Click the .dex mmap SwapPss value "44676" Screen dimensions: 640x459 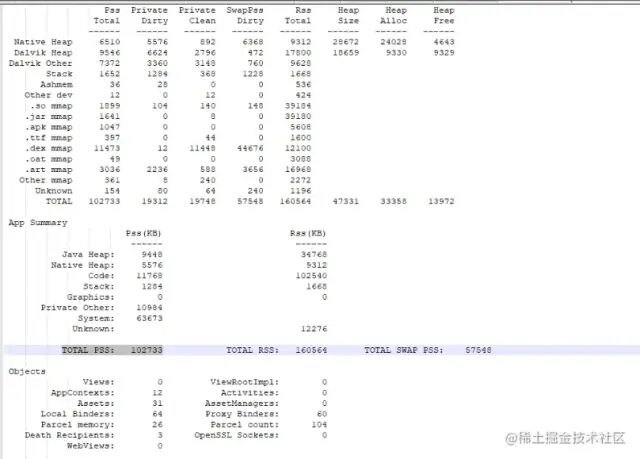pyautogui.click(x=250, y=148)
